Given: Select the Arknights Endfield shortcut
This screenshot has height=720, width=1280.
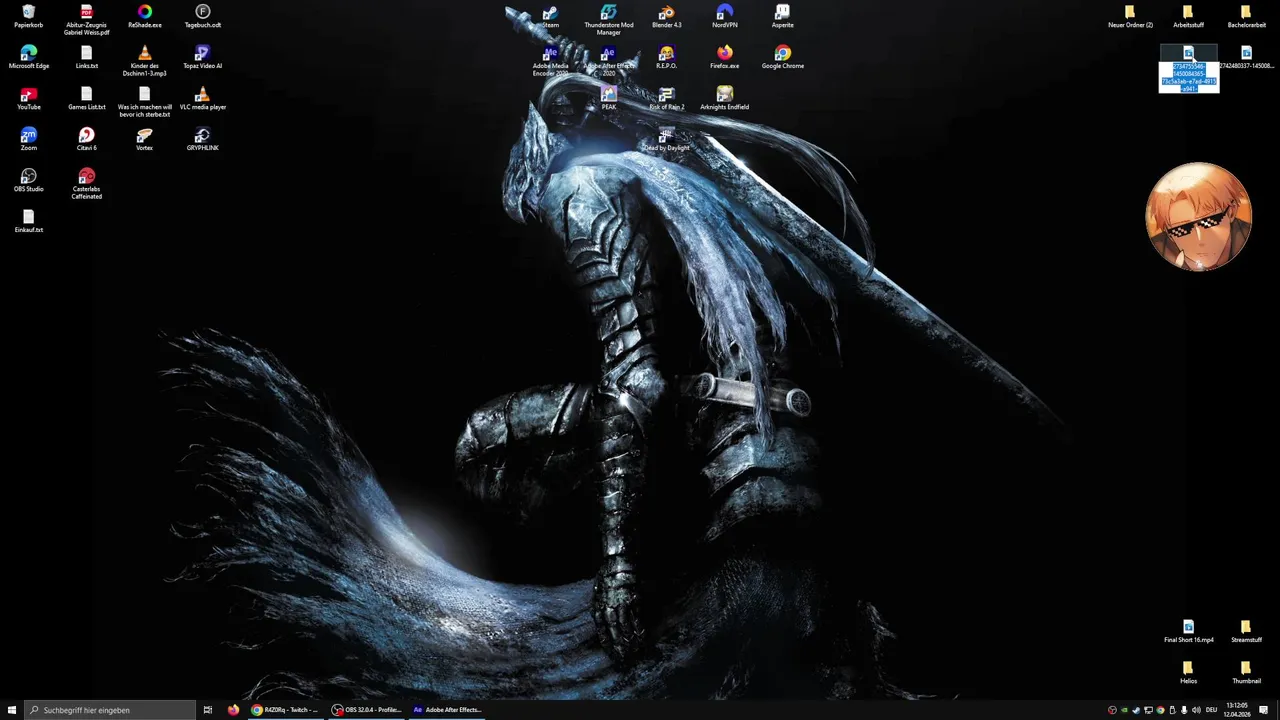Looking at the screenshot, I should coord(724,98).
